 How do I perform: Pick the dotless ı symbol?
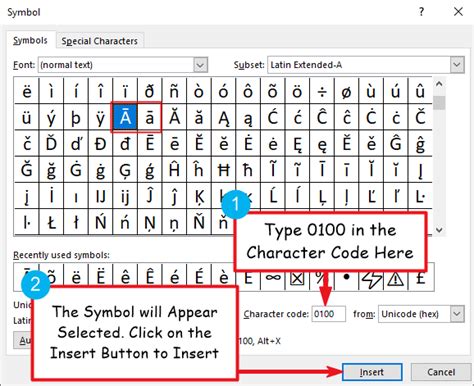point(76,196)
